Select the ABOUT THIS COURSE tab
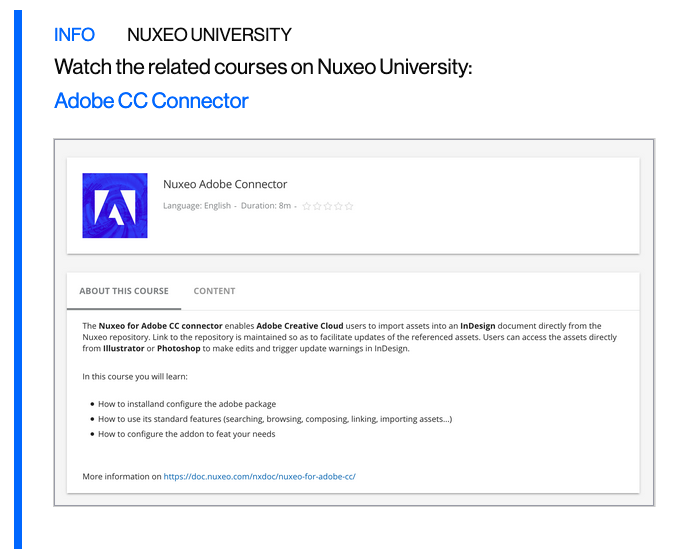Image resolution: width=681 pixels, height=558 pixels. pyautogui.click(x=124, y=291)
